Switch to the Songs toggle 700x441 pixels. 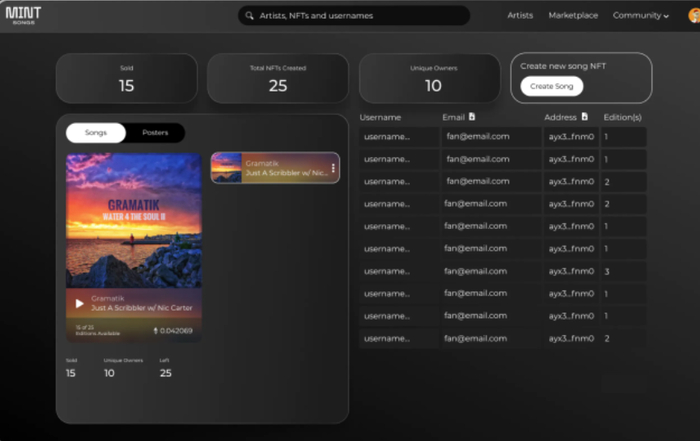[96, 133]
